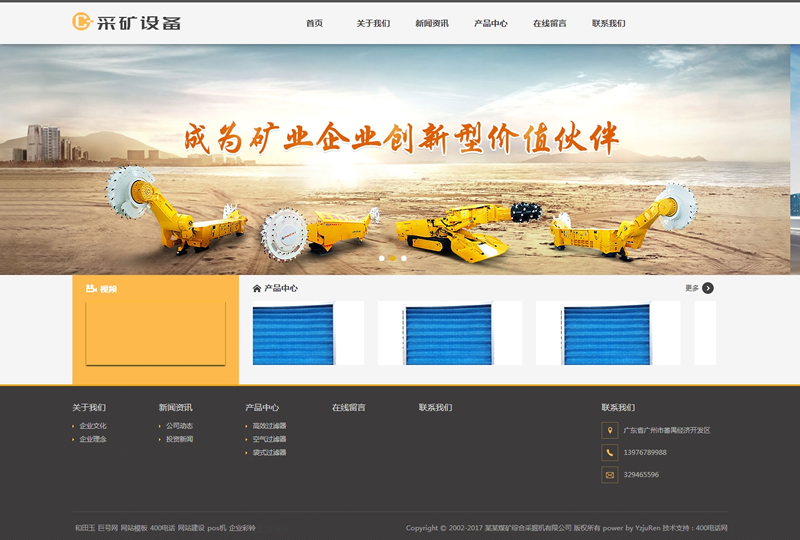Screen dimensions: 800x540
Task: Open the 高效过滤器 footer link
Action: click(269, 426)
